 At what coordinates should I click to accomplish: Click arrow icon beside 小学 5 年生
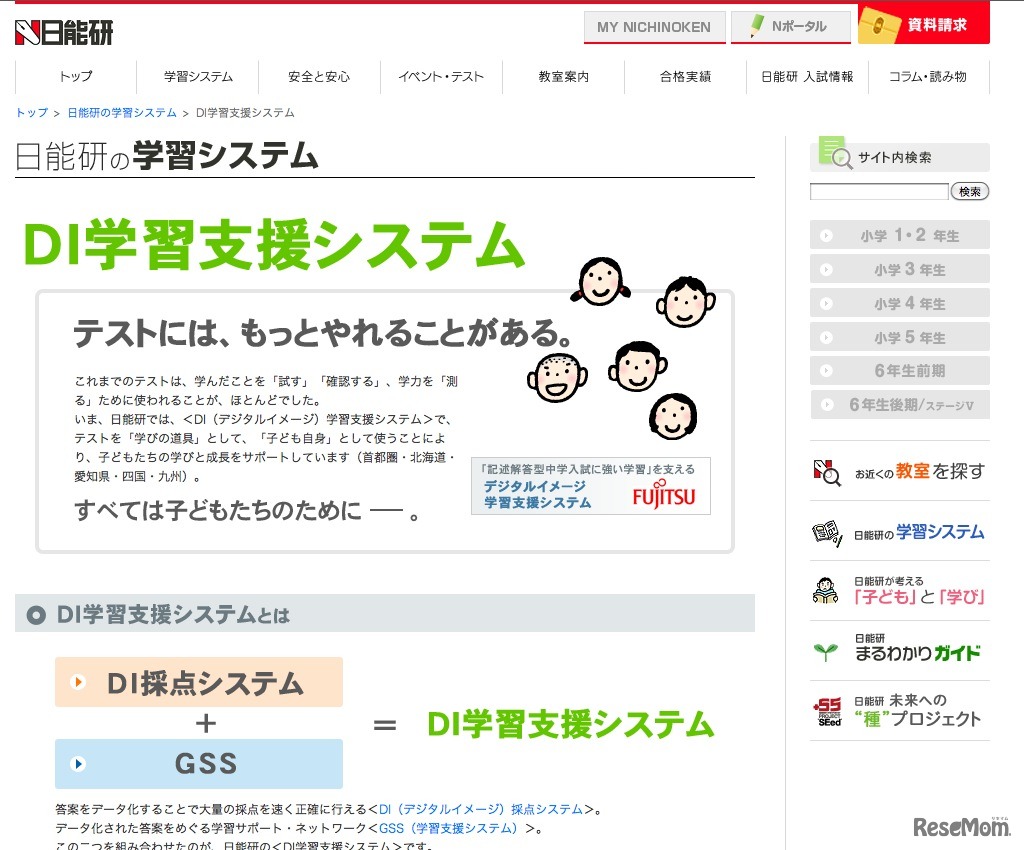(826, 338)
